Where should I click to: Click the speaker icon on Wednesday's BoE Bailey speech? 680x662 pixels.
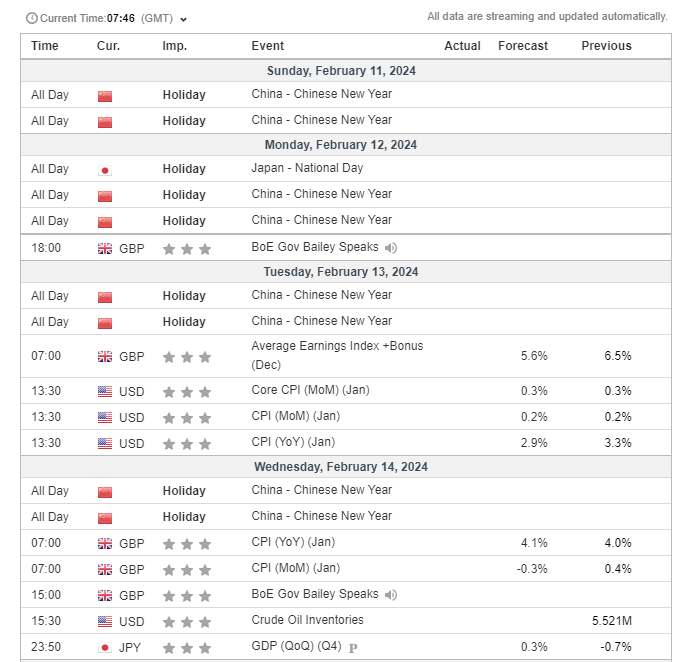[x=391, y=595]
